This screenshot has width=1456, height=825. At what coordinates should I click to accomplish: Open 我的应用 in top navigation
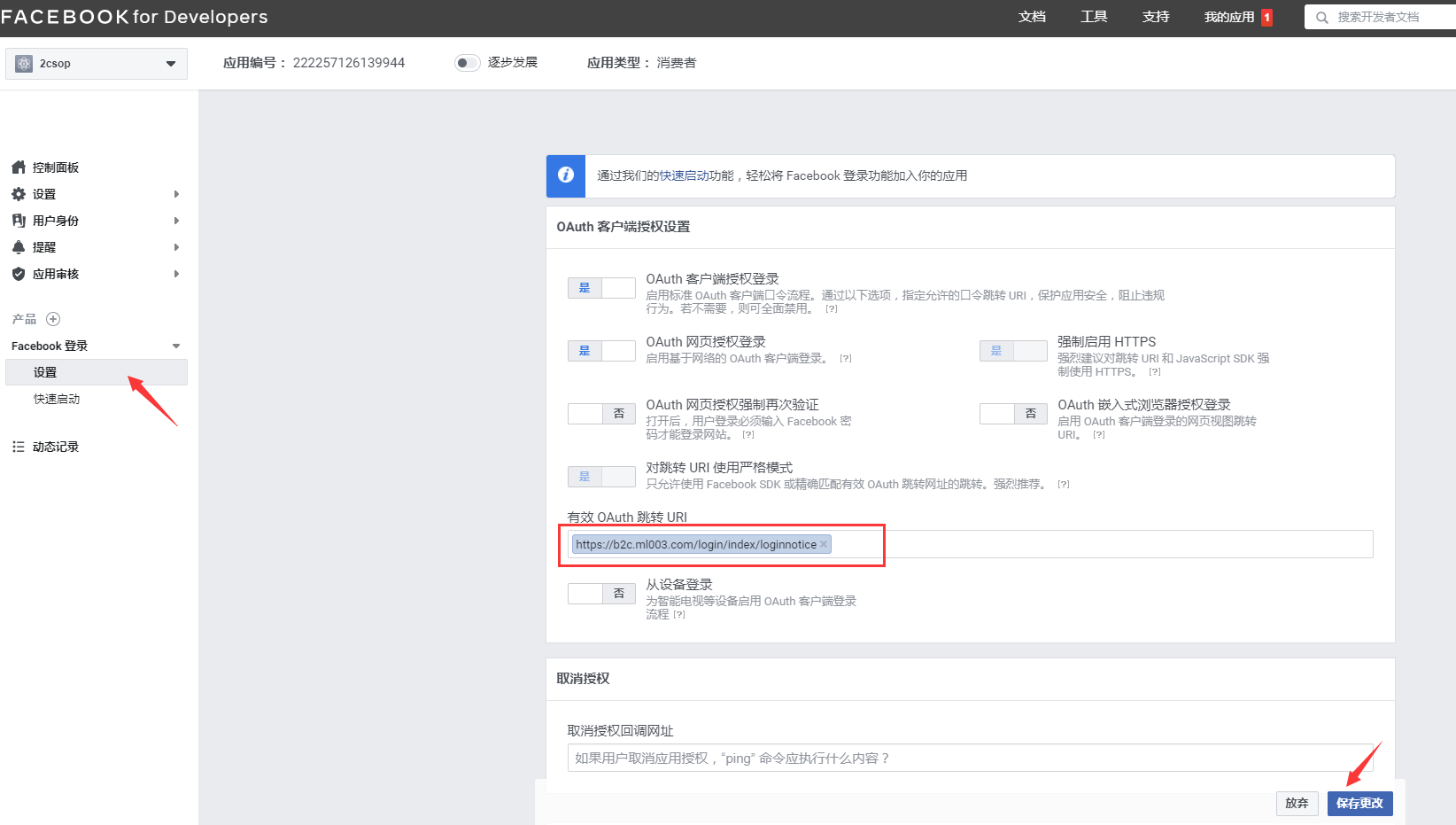(1229, 17)
